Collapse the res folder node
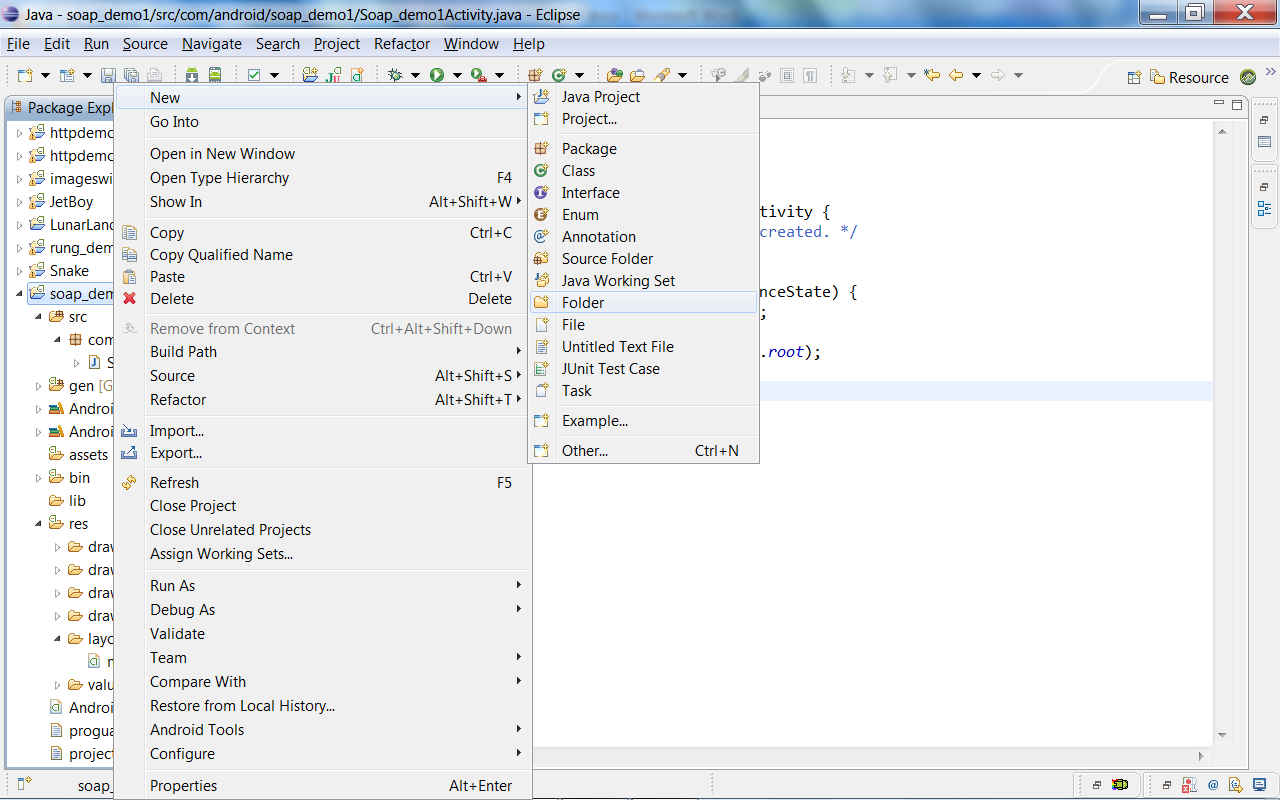Image resolution: width=1280 pixels, height=800 pixels. point(39,523)
